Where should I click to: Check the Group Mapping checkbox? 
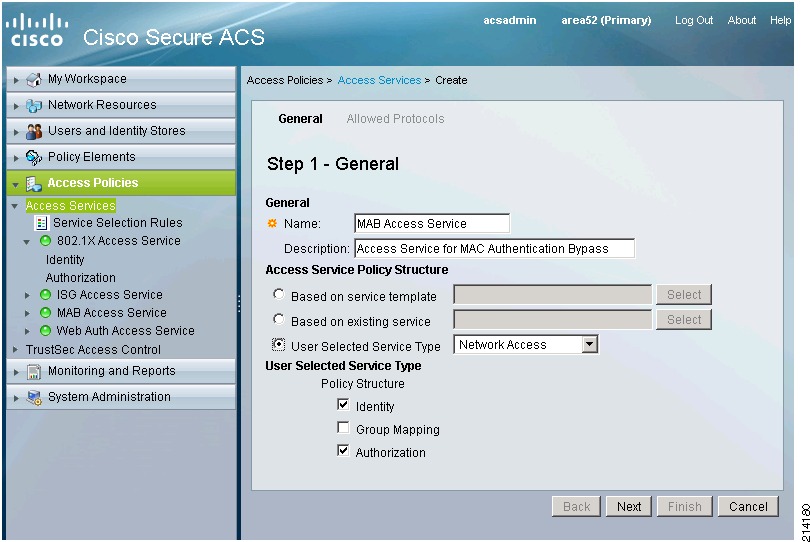pos(343,427)
